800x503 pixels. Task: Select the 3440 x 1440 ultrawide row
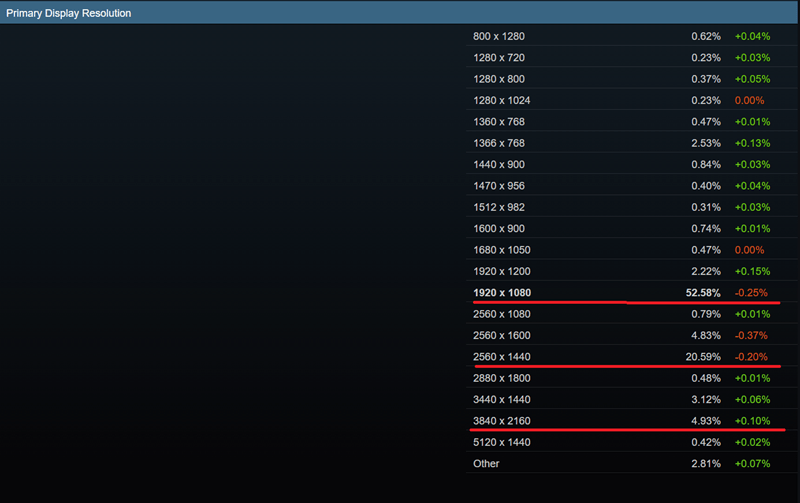pos(501,400)
